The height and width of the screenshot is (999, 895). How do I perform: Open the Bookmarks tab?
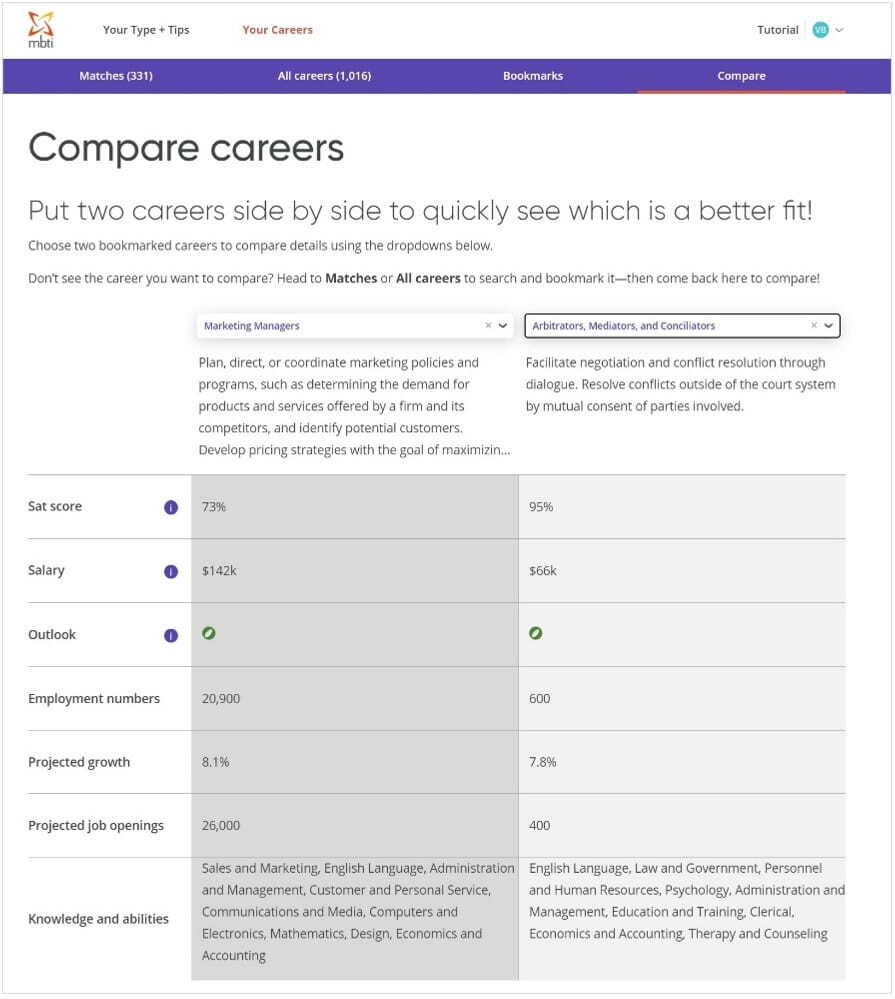pos(533,75)
